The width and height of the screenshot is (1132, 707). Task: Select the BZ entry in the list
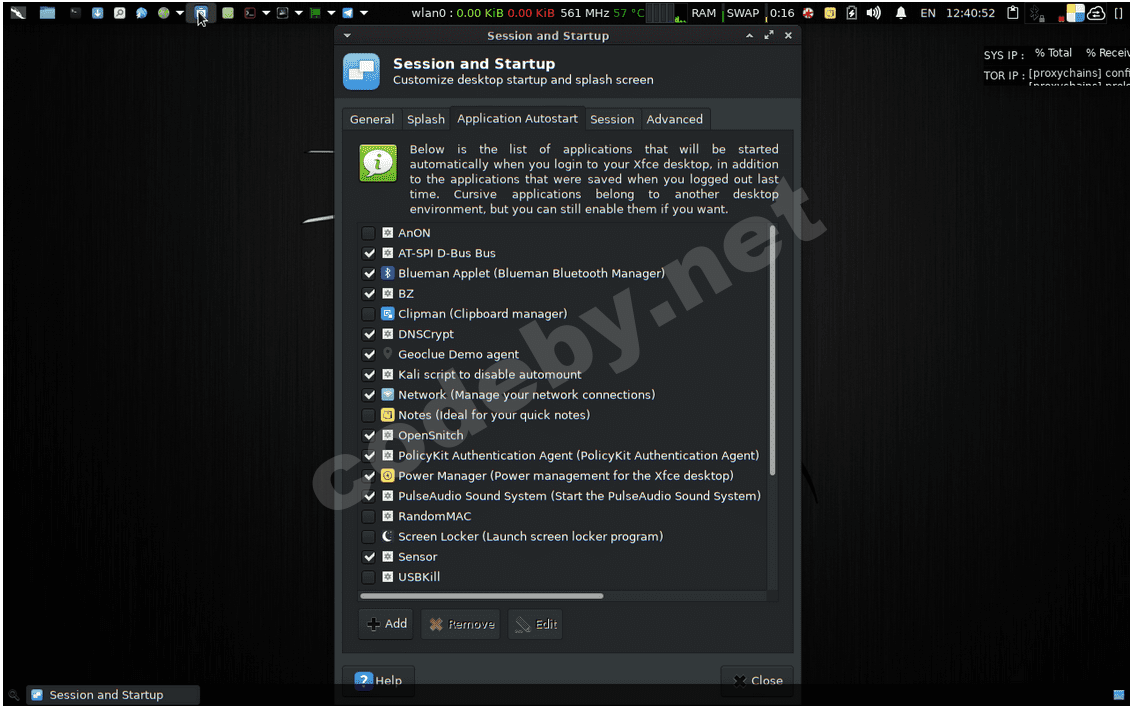[406, 293]
